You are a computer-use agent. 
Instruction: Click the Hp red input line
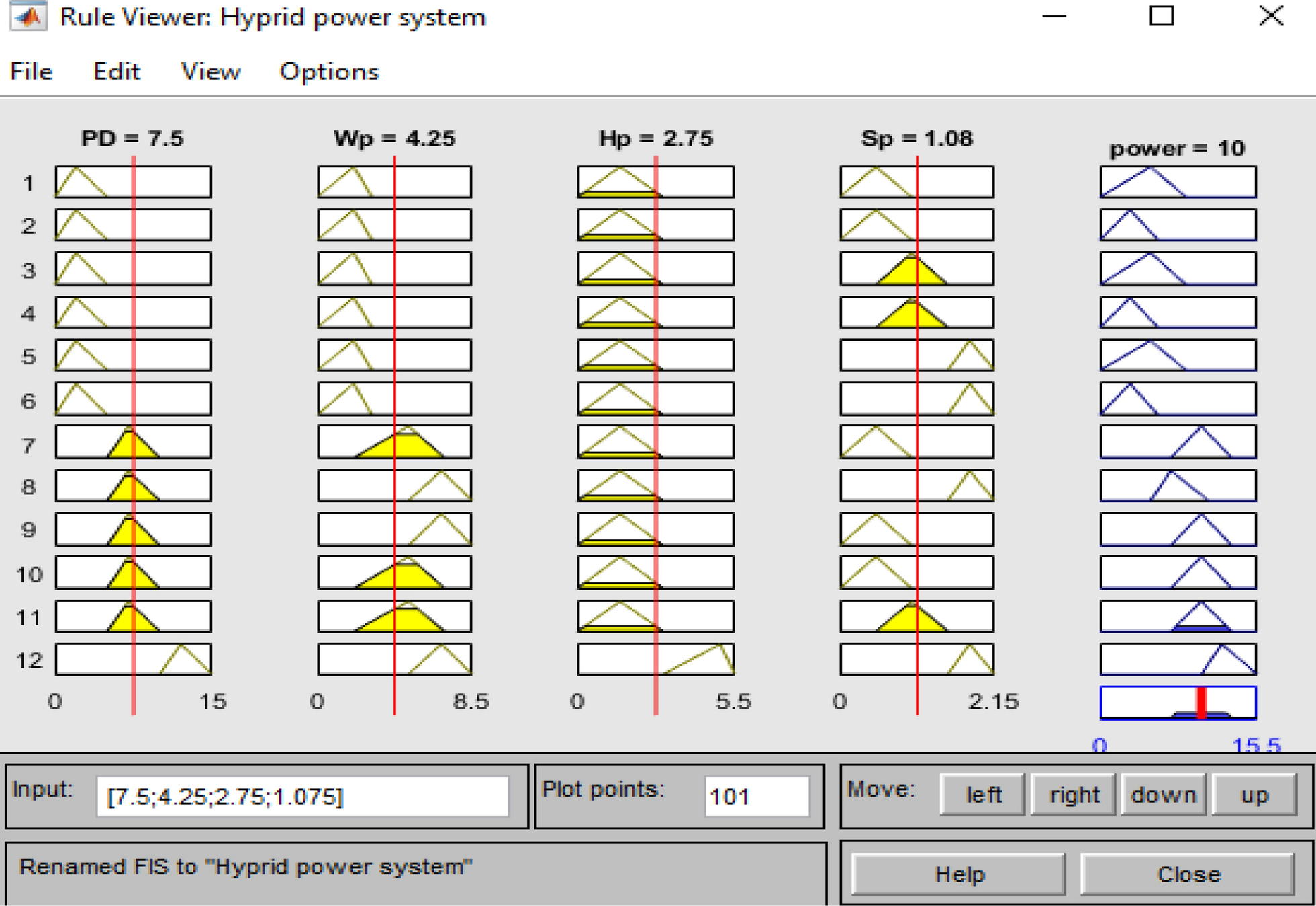click(x=656, y=435)
